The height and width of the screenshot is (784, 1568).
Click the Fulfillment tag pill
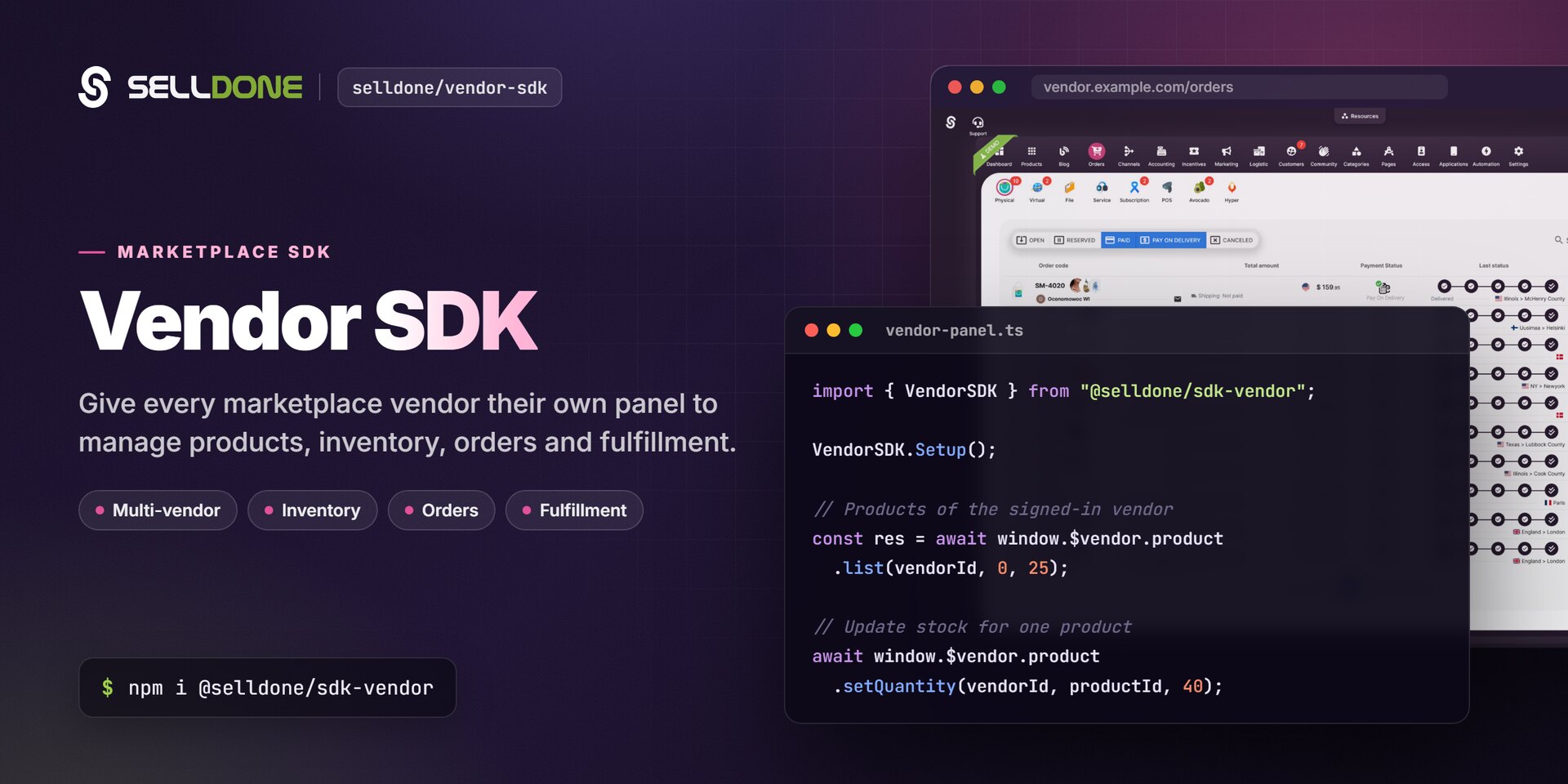click(x=574, y=510)
